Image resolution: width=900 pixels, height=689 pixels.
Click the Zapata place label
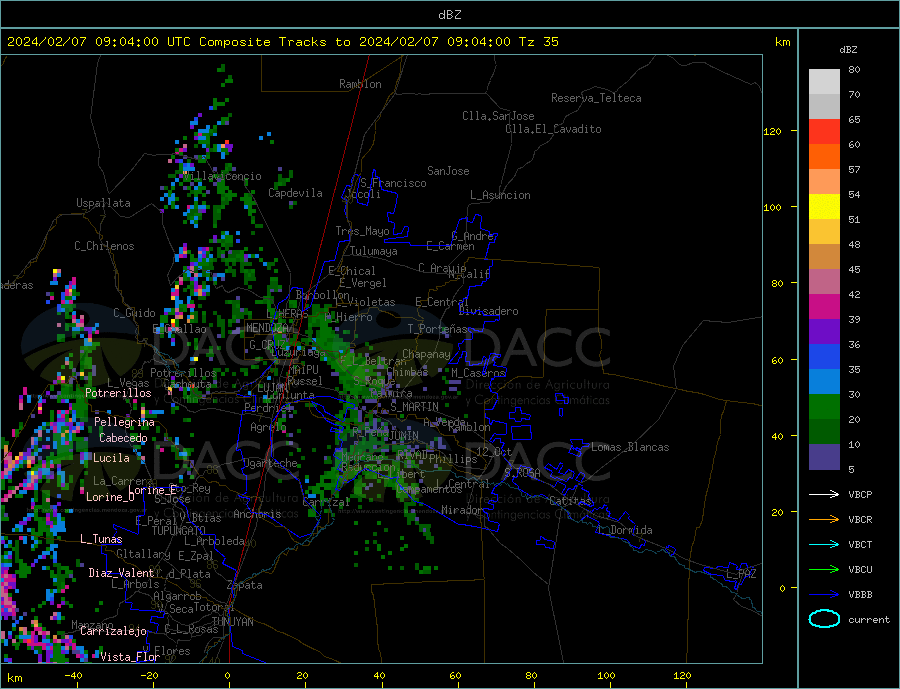245,586
